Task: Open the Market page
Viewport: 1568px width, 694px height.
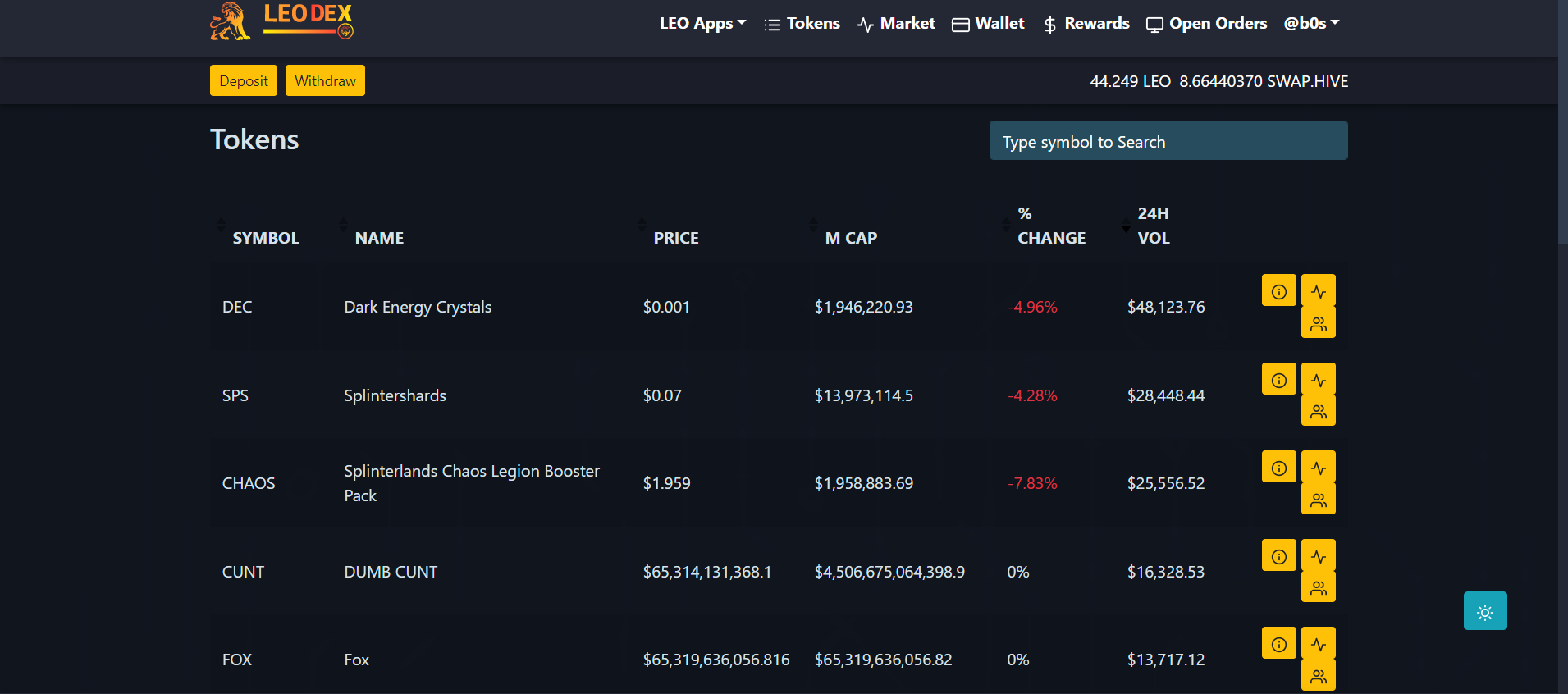Action: coord(896,23)
